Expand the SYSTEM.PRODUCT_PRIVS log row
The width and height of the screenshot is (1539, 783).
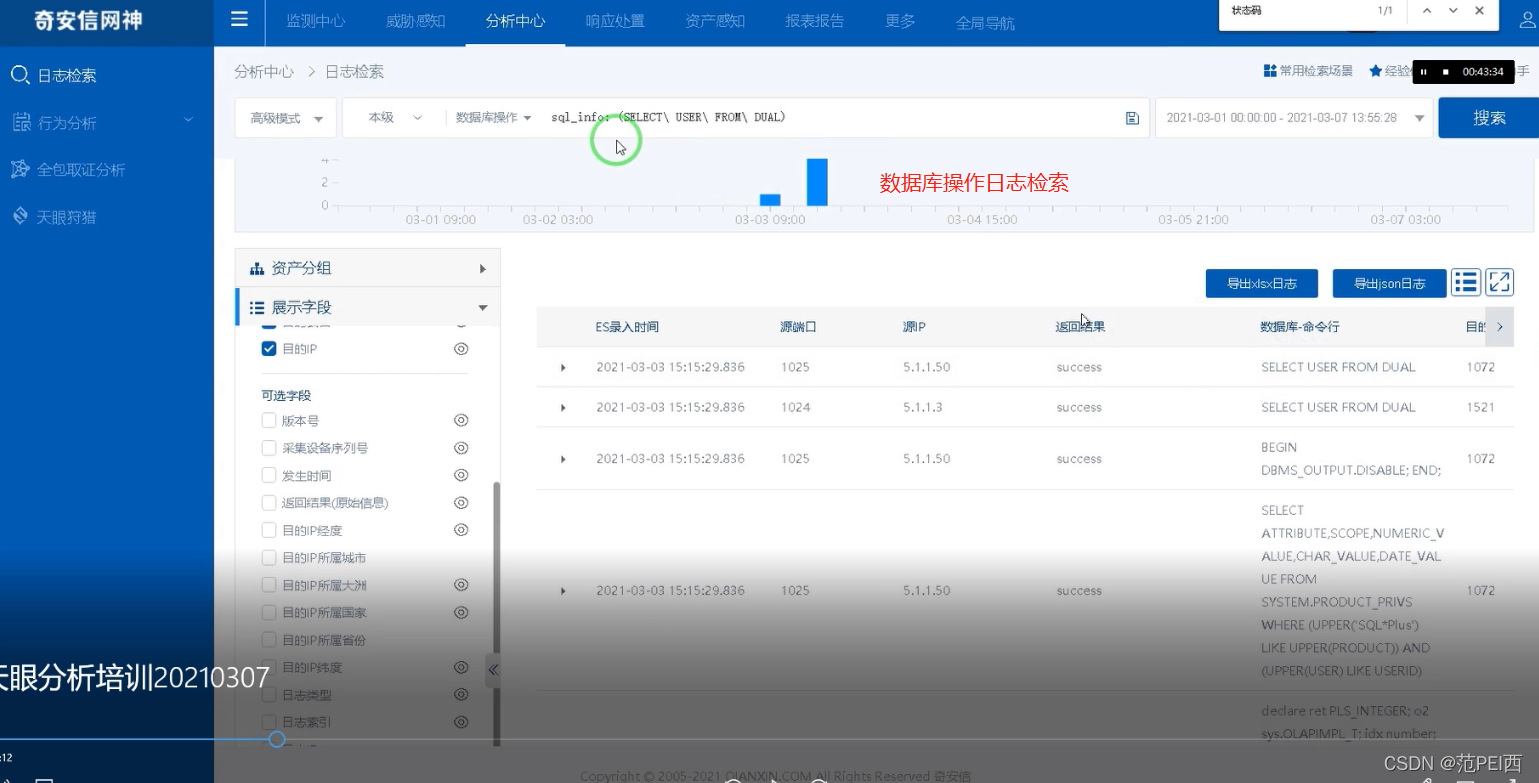563,591
